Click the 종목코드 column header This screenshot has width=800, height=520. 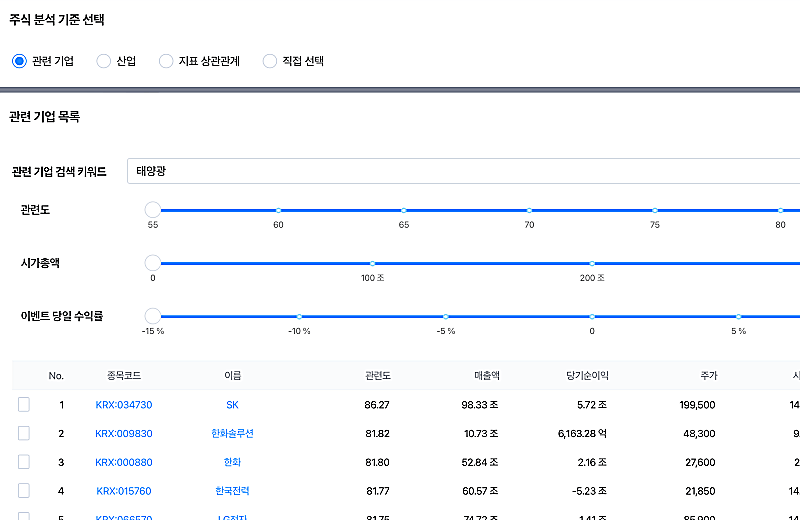point(124,376)
